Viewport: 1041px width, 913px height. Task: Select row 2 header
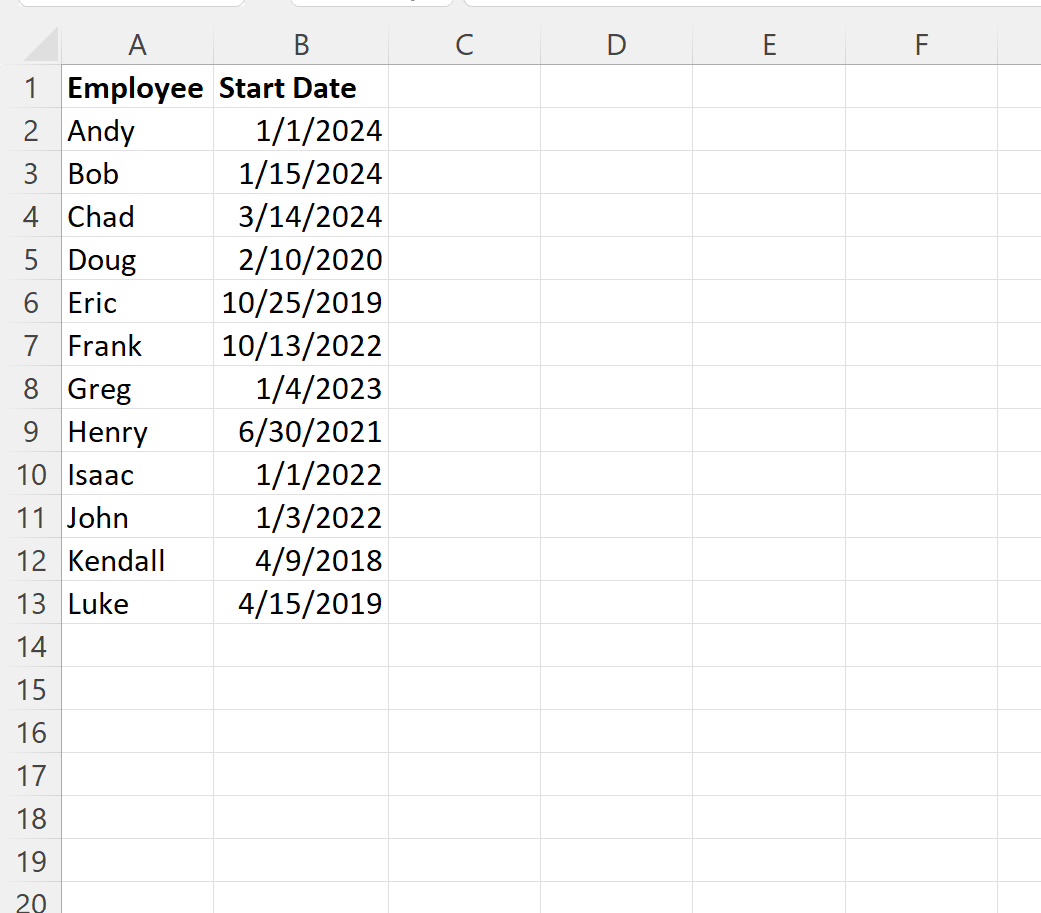pos(31,131)
